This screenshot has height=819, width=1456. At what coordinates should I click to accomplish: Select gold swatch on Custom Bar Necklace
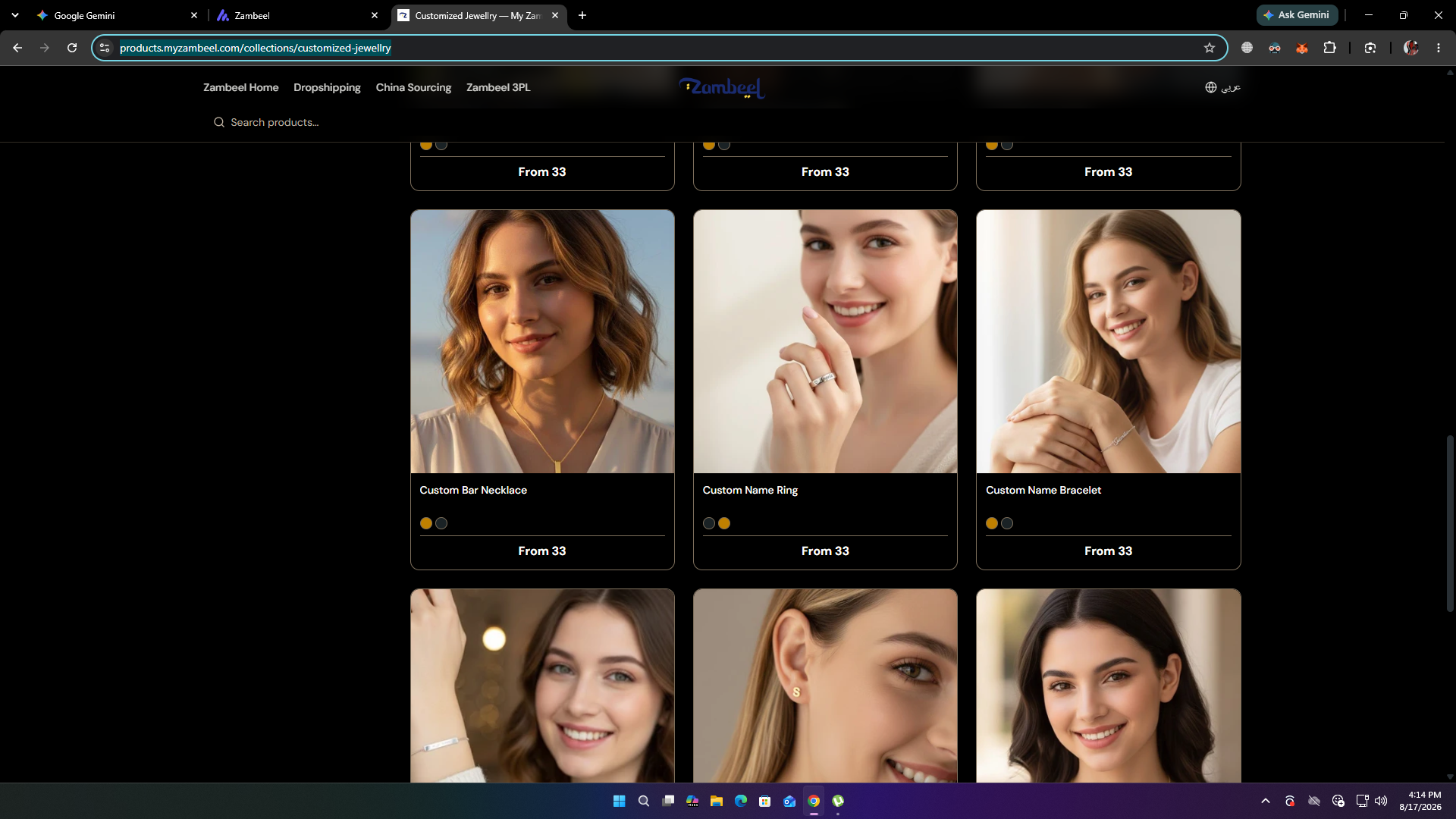pyautogui.click(x=426, y=523)
